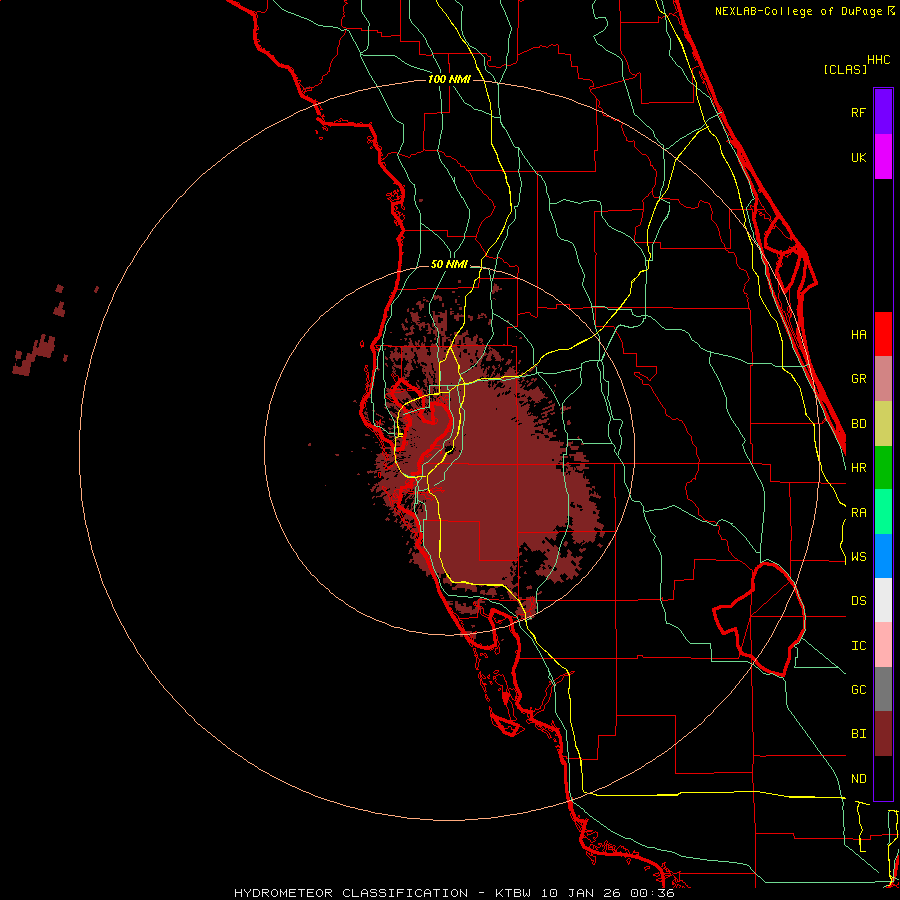
Task: Click the 00:36 timestamp
Action: pos(652,893)
